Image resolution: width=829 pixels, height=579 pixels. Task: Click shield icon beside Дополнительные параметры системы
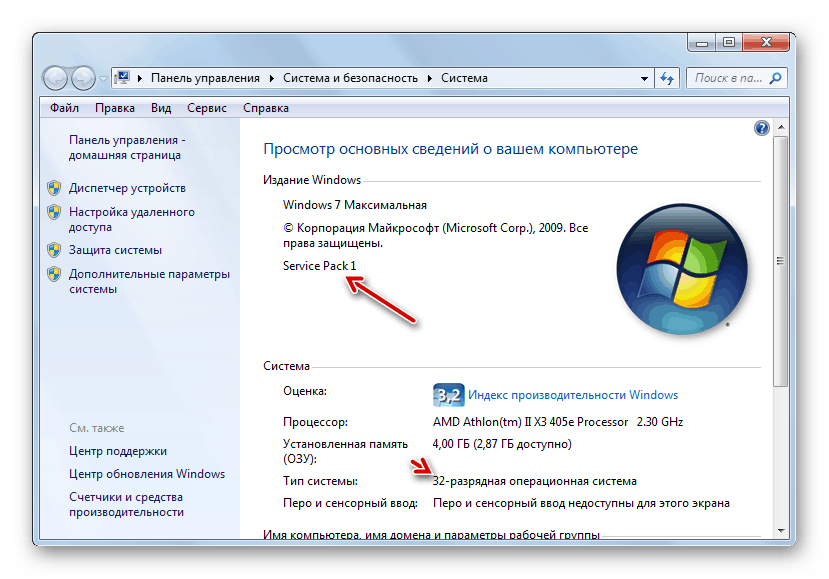click(x=54, y=274)
